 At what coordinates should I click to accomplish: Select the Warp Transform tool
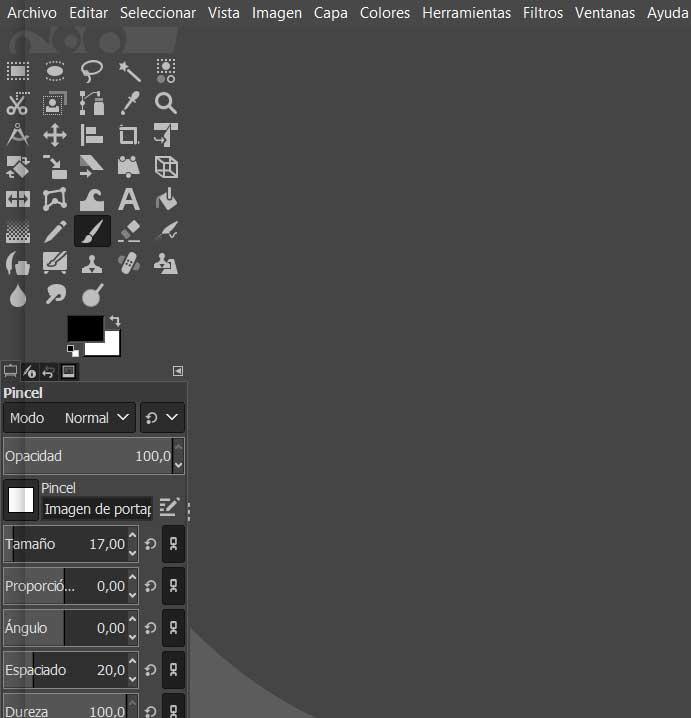92,200
